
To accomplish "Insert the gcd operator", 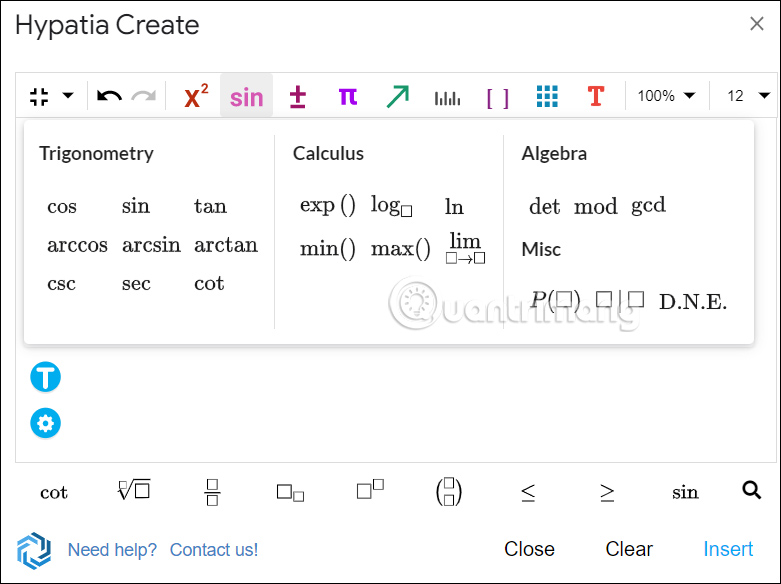I will 648,206.
